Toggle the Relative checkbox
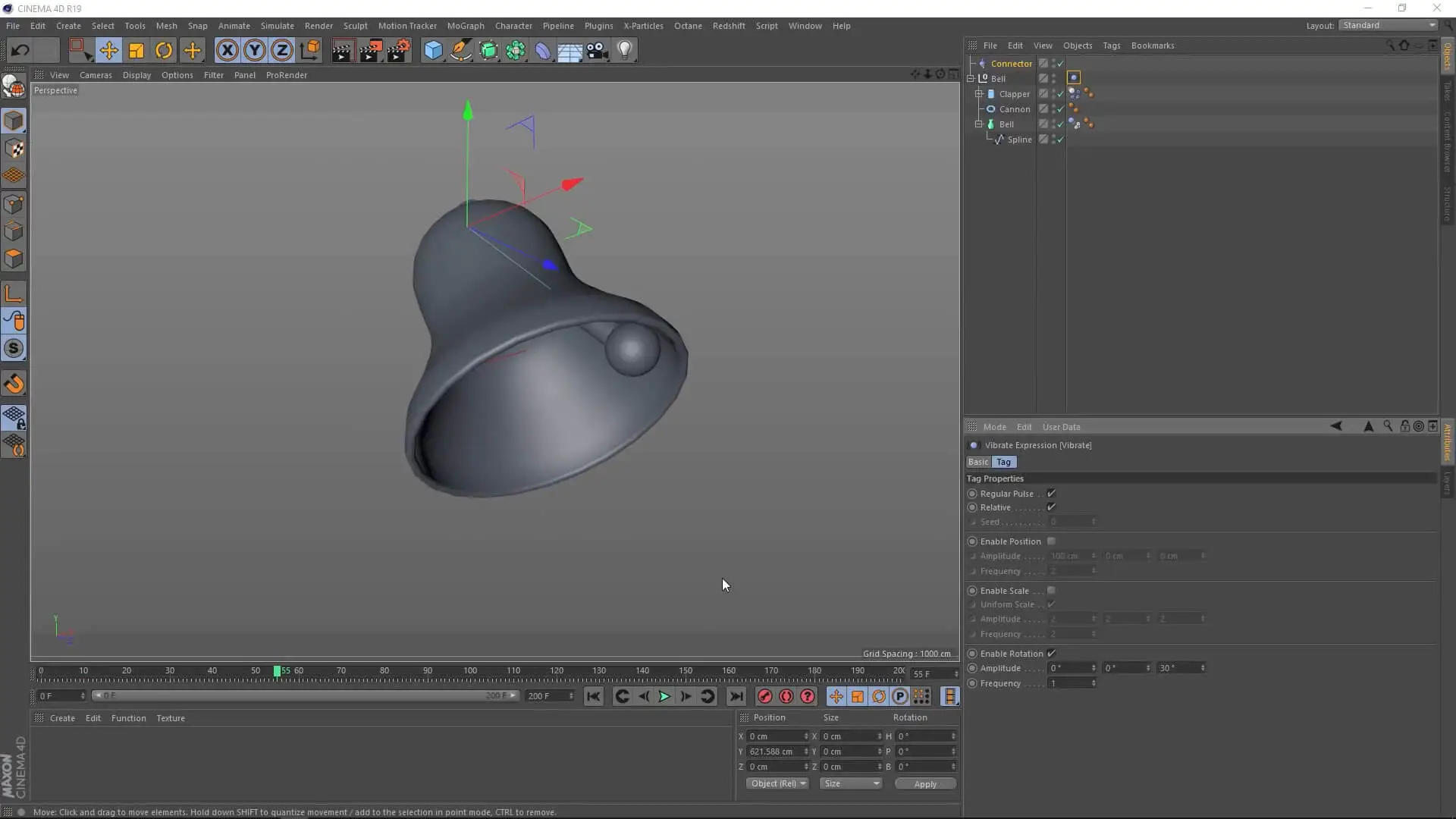The height and width of the screenshot is (819, 1456). tap(1051, 507)
